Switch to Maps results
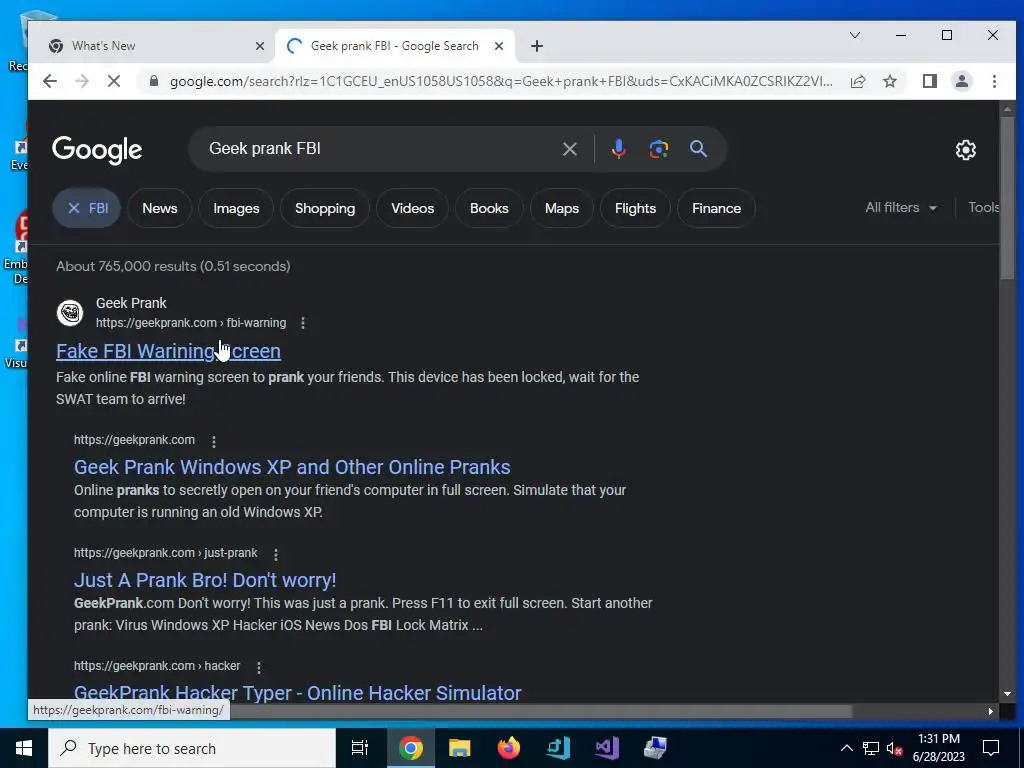The image size is (1024, 768). 562,208
